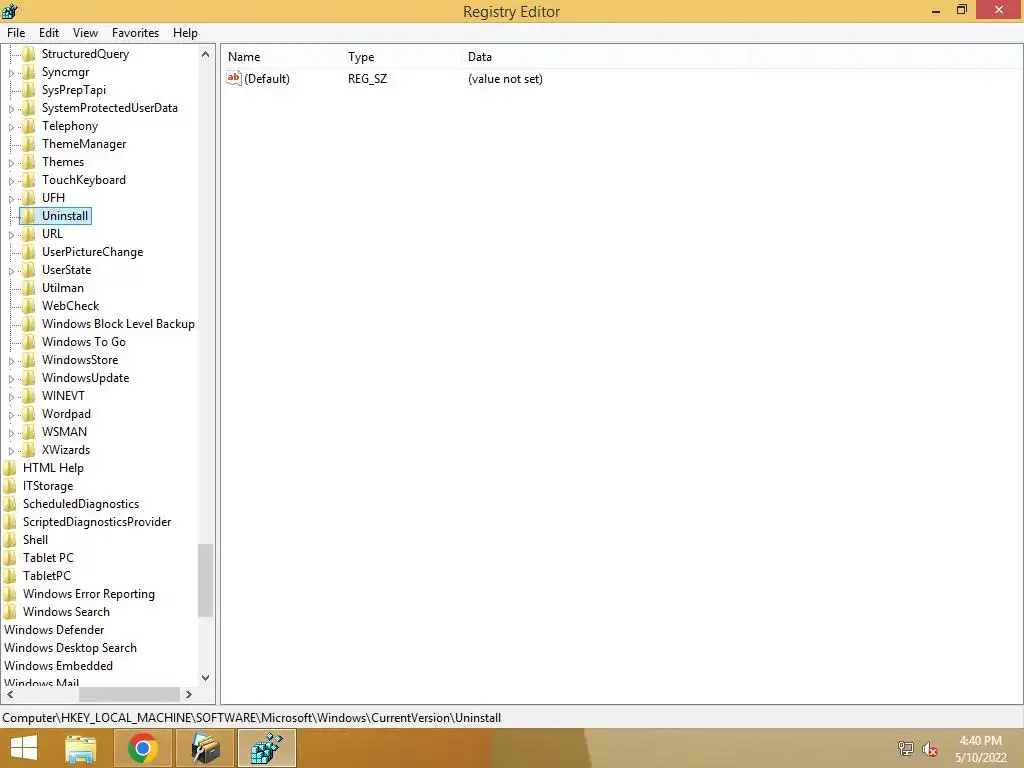Select the Windows Desktop Search key
Screen dimensions: 1024x768
click(x=71, y=648)
